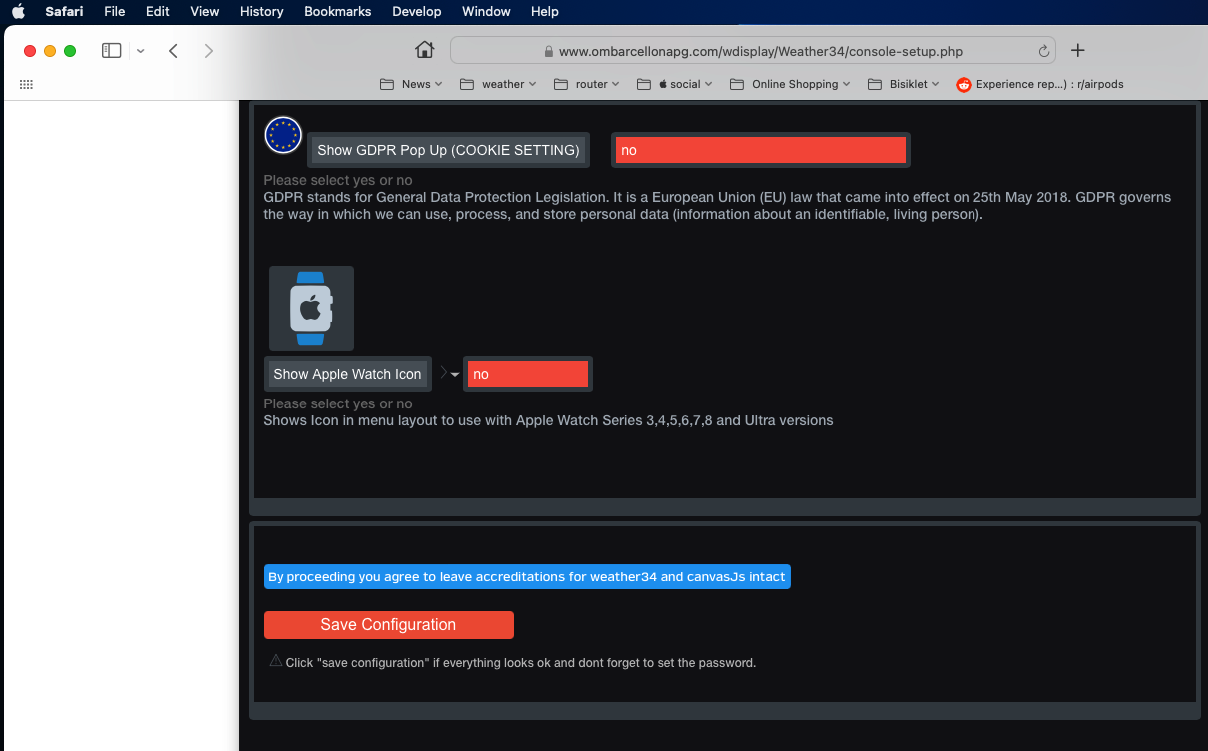Click the GDPR description paragraph text
Image resolution: width=1208 pixels, height=751 pixels.
point(717,206)
